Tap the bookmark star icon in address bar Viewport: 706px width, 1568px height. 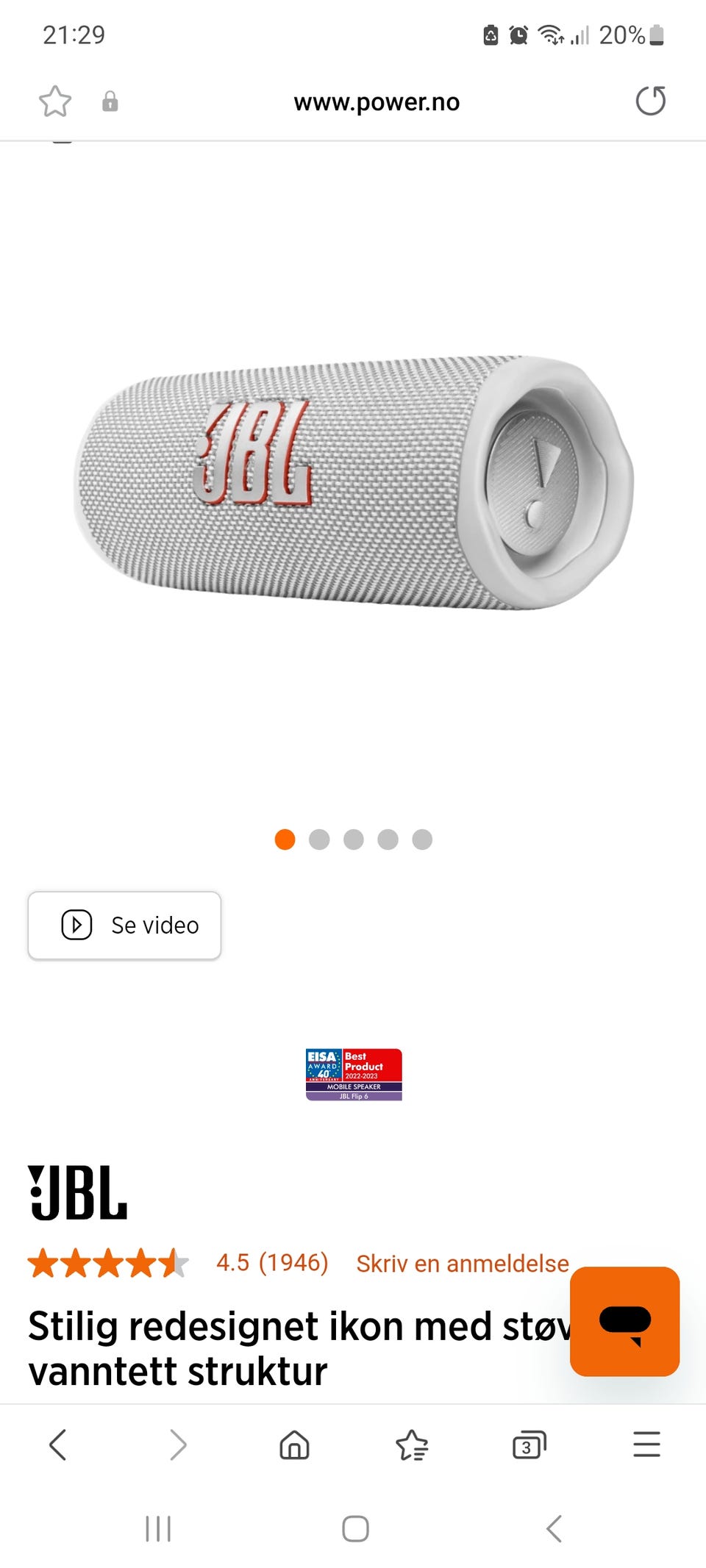[55, 101]
